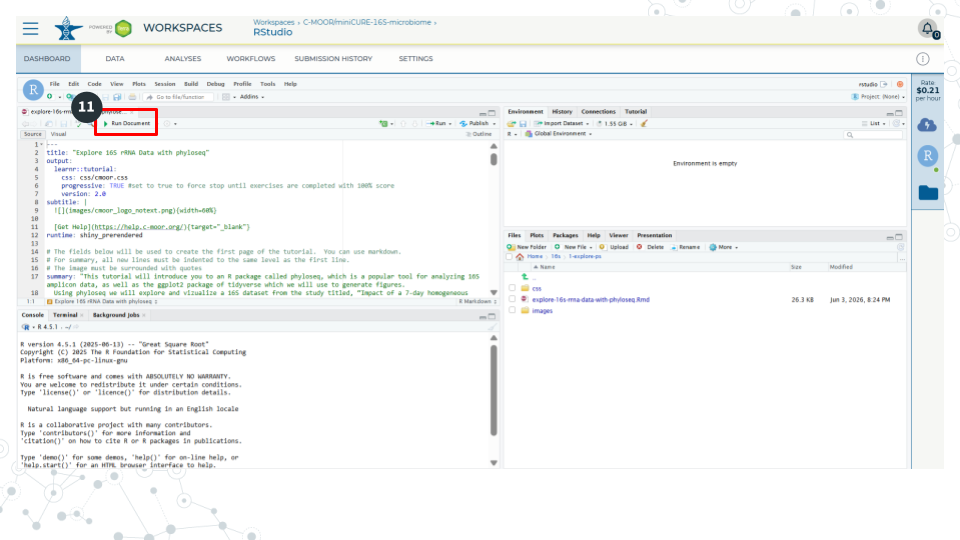Go to the Home directory icon
Viewport: 960px width, 540px height.
520,257
